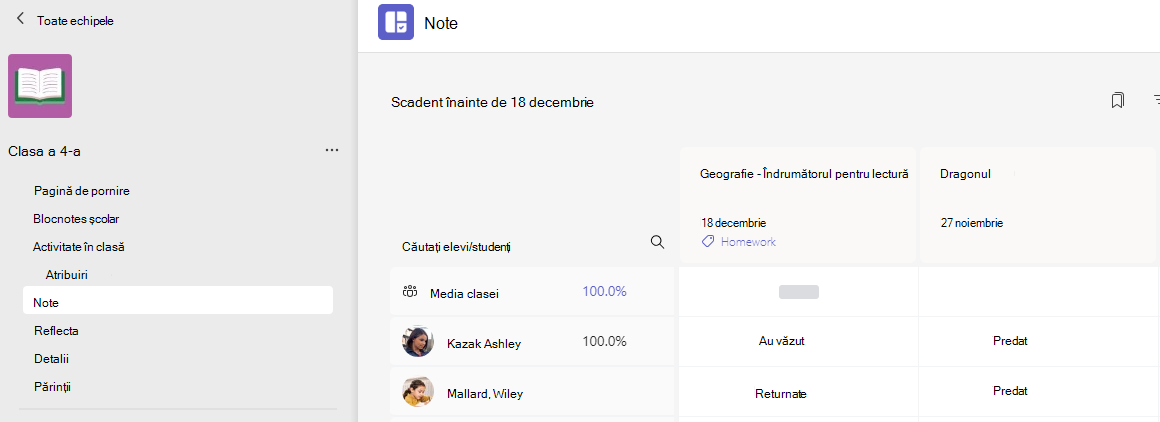Open Kazak Ashley's profile picture
This screenshot has height=422, width=1160.
click(418, 342)
